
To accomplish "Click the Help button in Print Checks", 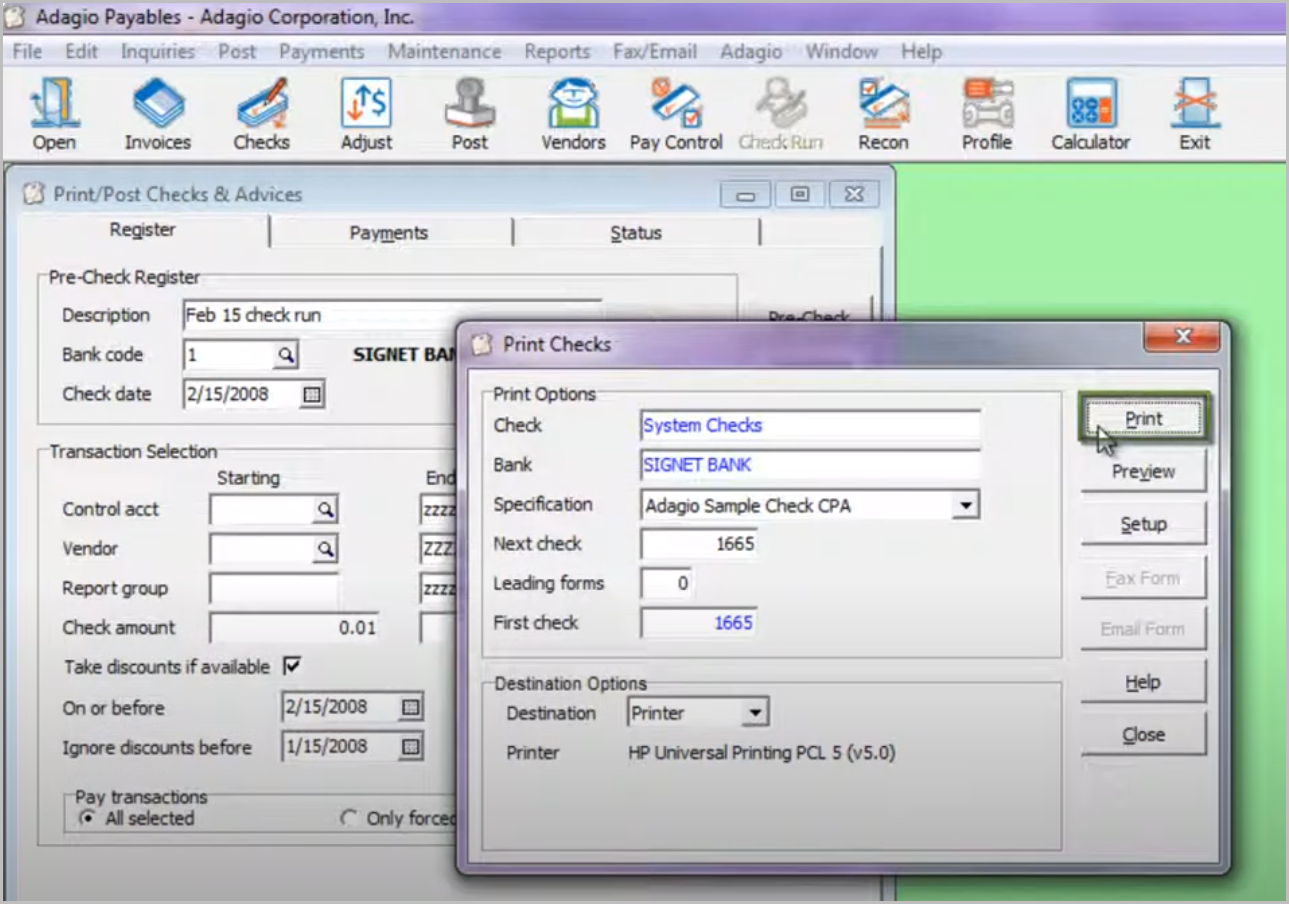I will (1144, 682).
